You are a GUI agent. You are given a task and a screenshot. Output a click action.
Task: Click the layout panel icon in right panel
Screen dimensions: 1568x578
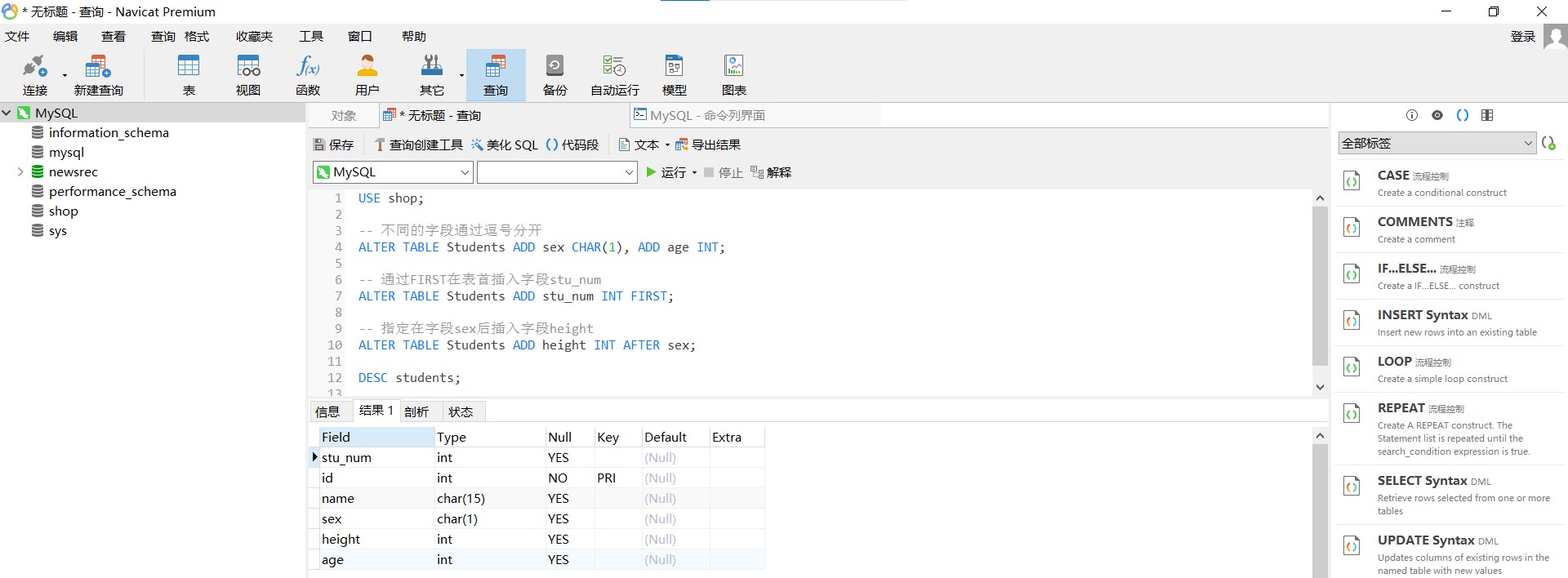(1487, 115)
